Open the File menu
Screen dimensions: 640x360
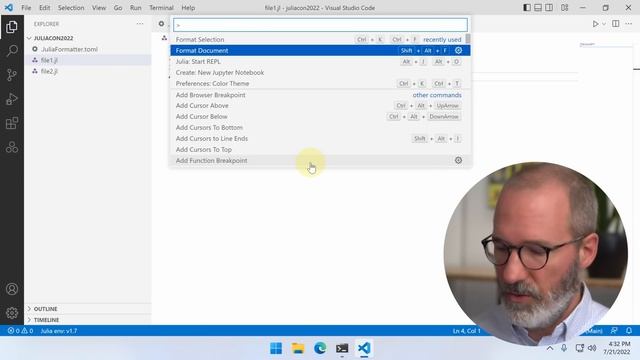point(26,8)
